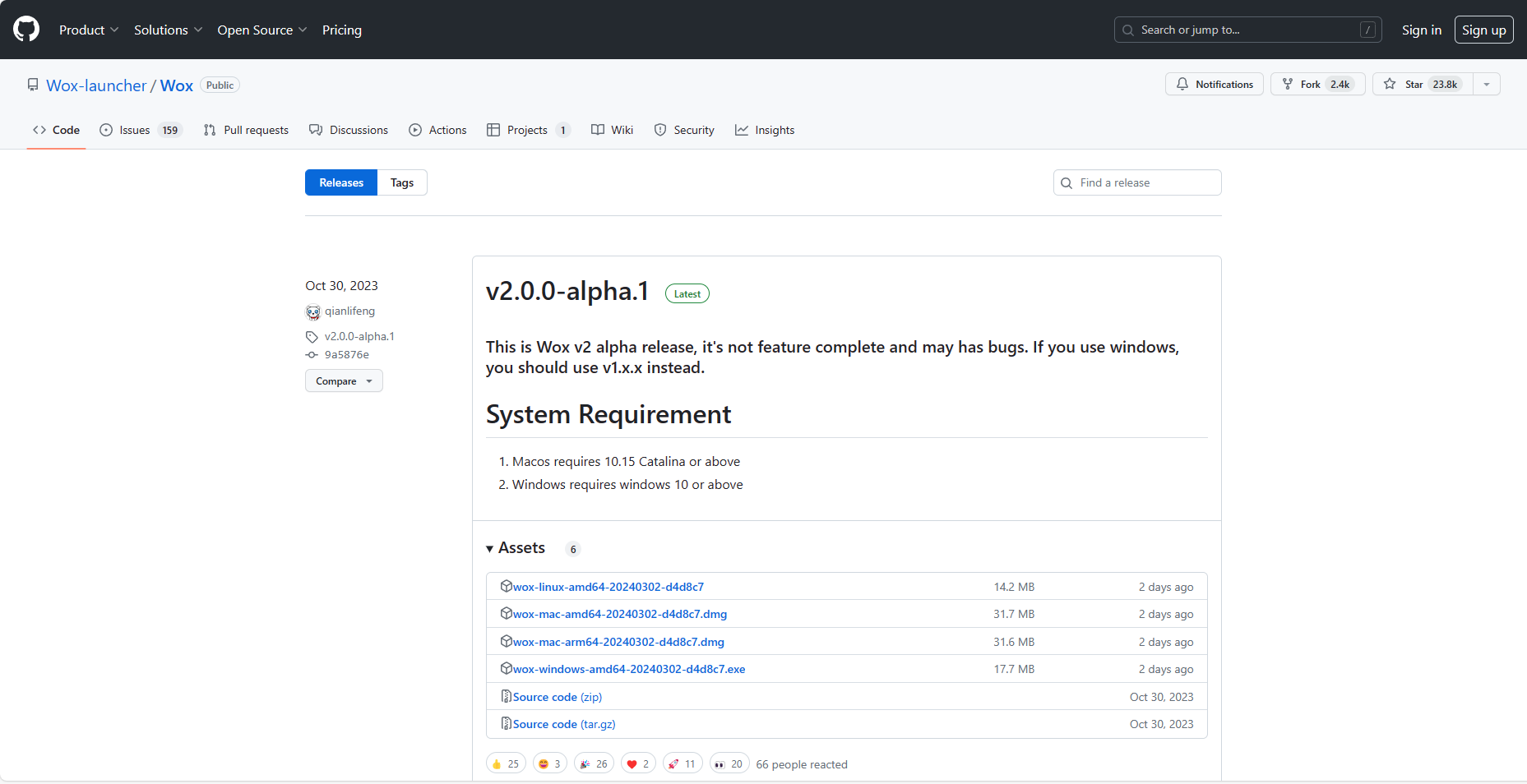Click the 14.2 MB file size
This screenshot has height=784, width=1527.
point(1014,587)
